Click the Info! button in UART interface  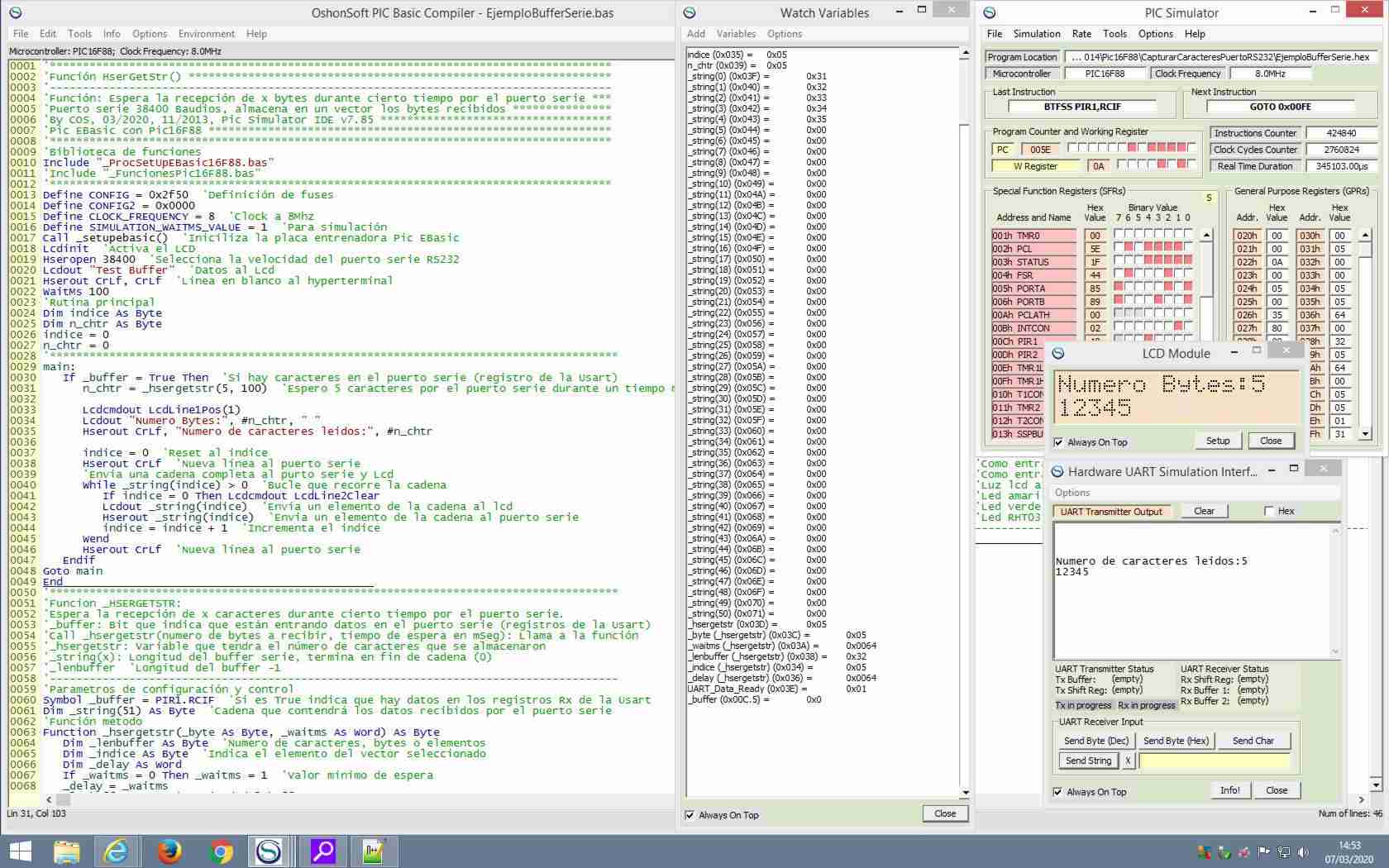coord(1230,790)
